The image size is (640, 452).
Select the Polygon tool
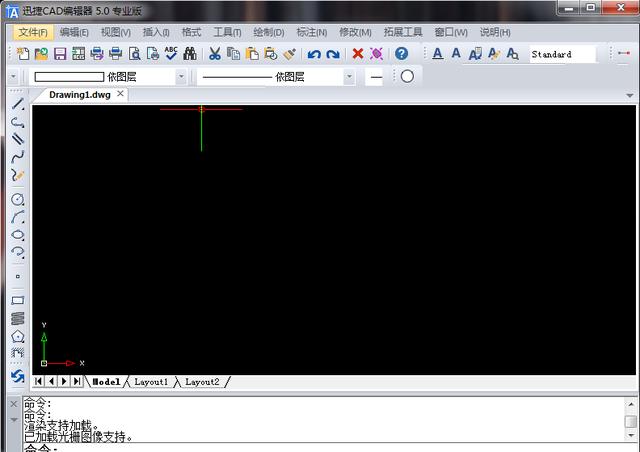click(18, 336)
